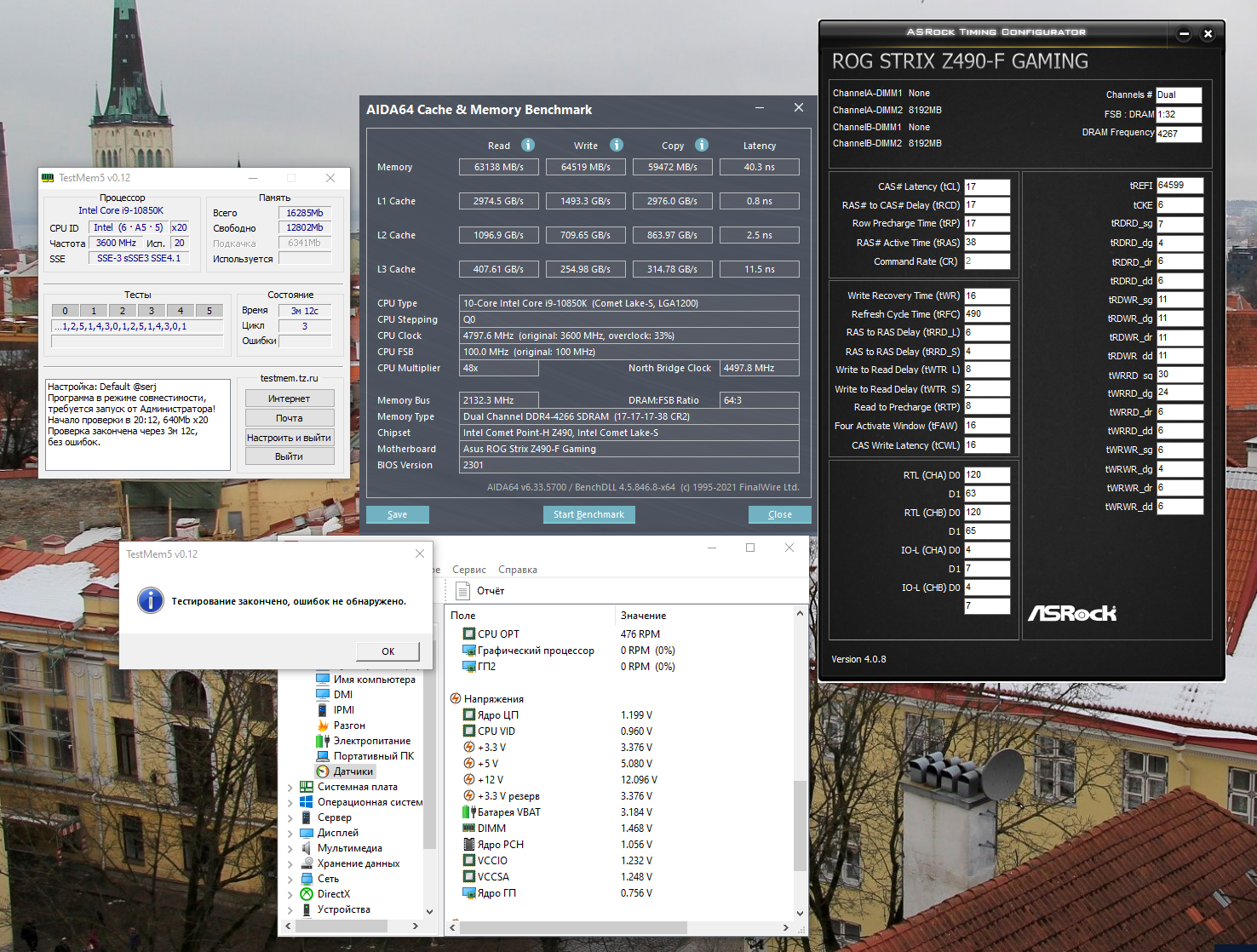This screenshot has width=1257, height=952.
Task: Click the Системная плата motherboard icon
Action: click(307, 787)
